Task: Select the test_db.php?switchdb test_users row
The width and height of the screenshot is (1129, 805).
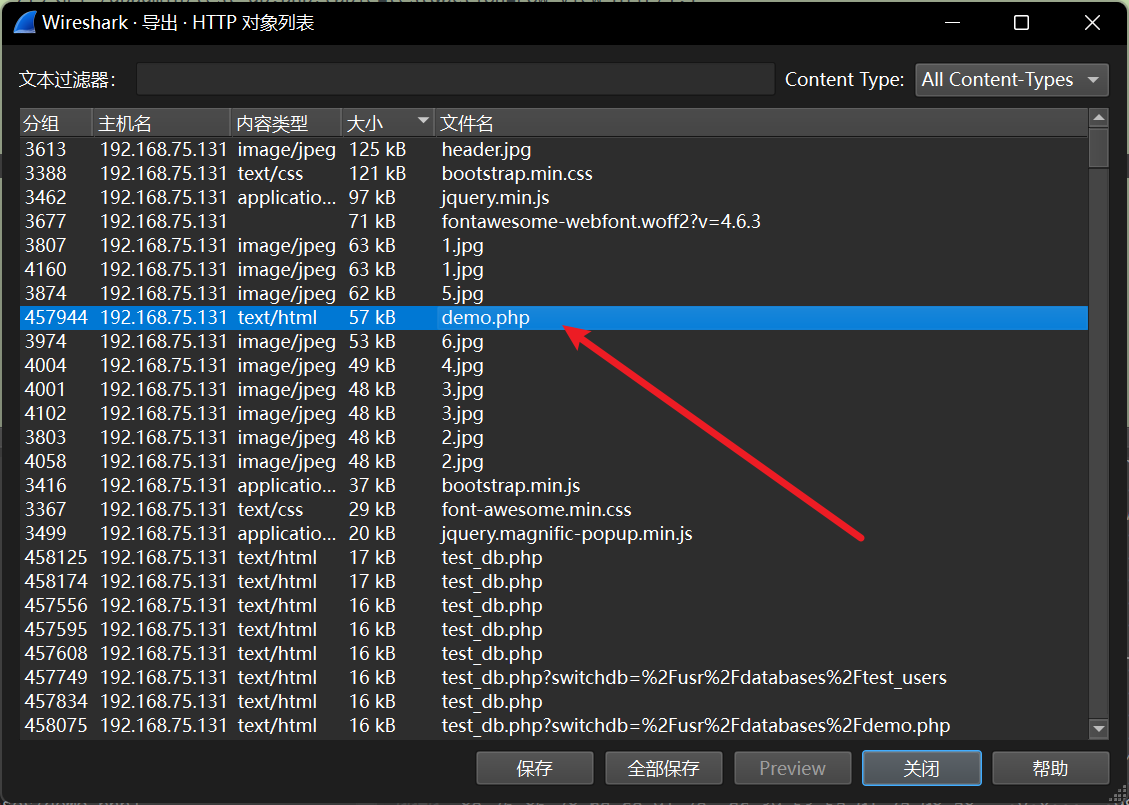Action: coord(693,678)
